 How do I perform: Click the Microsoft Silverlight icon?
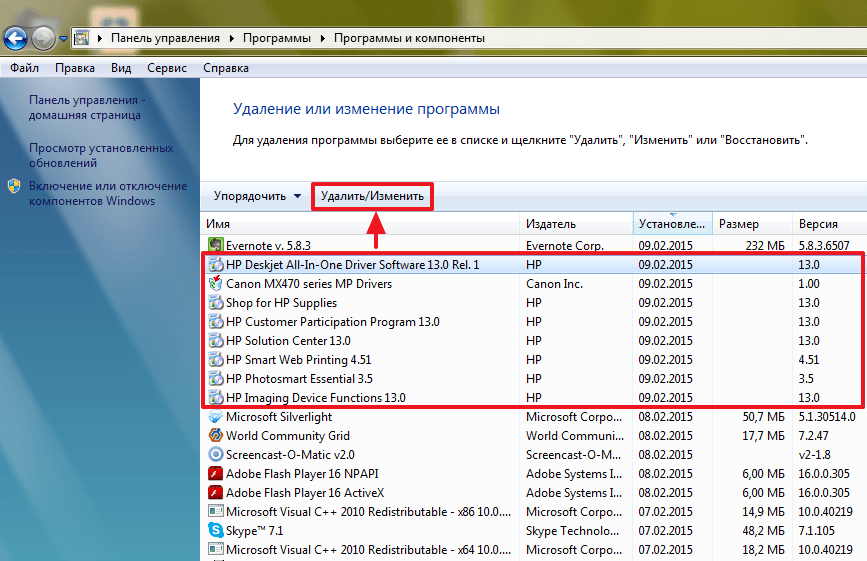216,417
